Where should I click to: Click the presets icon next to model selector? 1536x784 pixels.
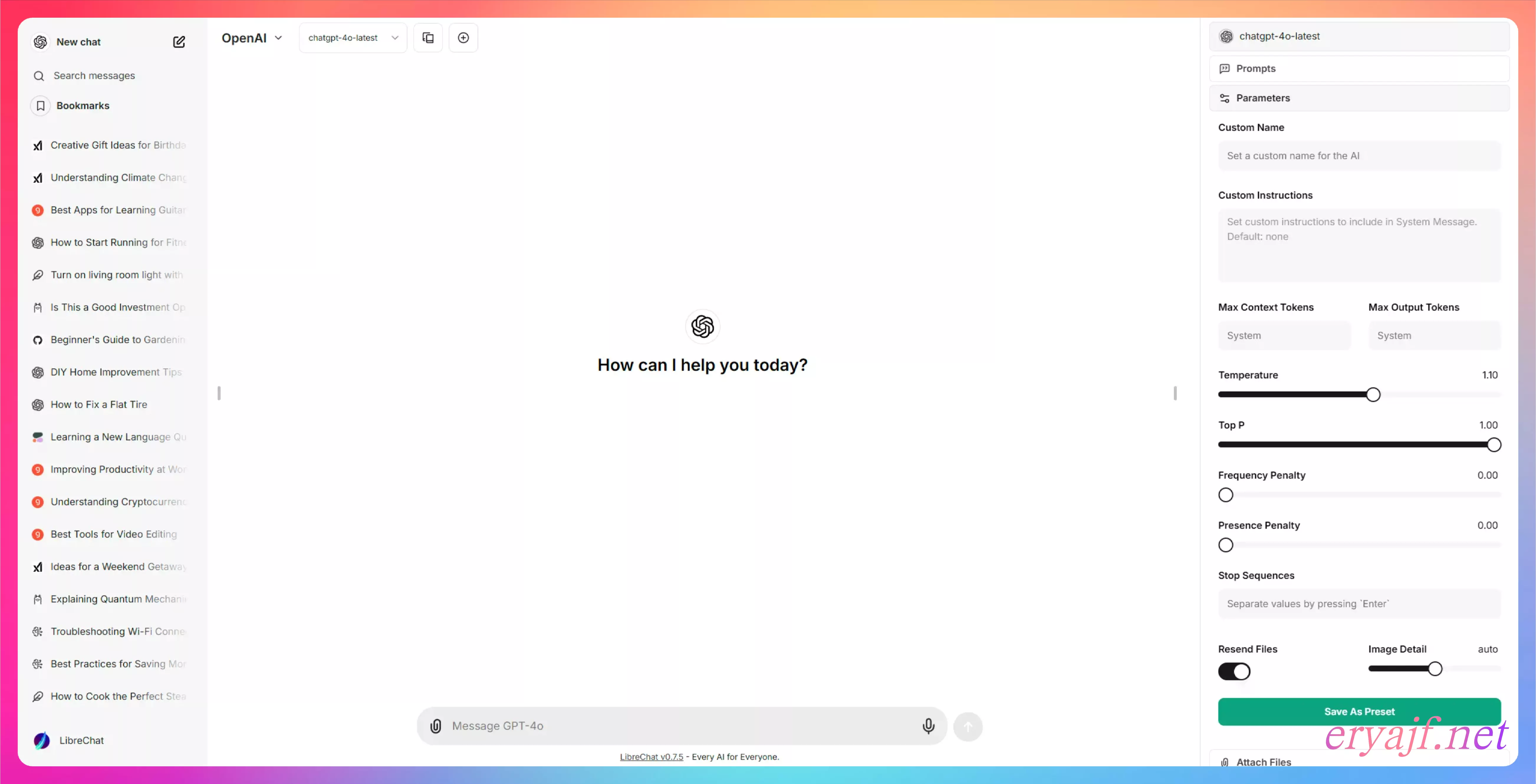coord(428,37)
